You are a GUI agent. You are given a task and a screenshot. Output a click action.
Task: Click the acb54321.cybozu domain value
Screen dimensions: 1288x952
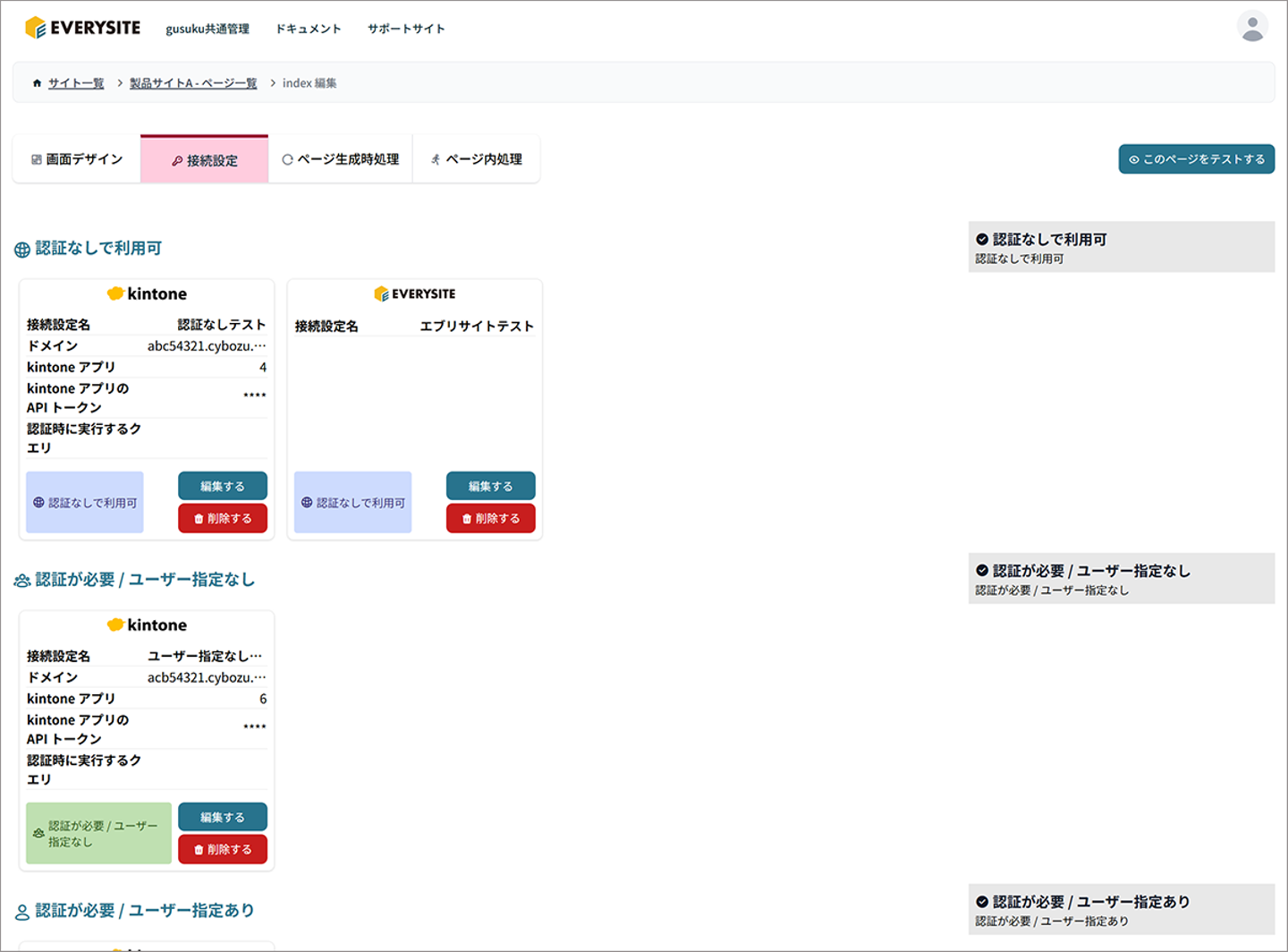pyautogui.click(x=207, y=677)
